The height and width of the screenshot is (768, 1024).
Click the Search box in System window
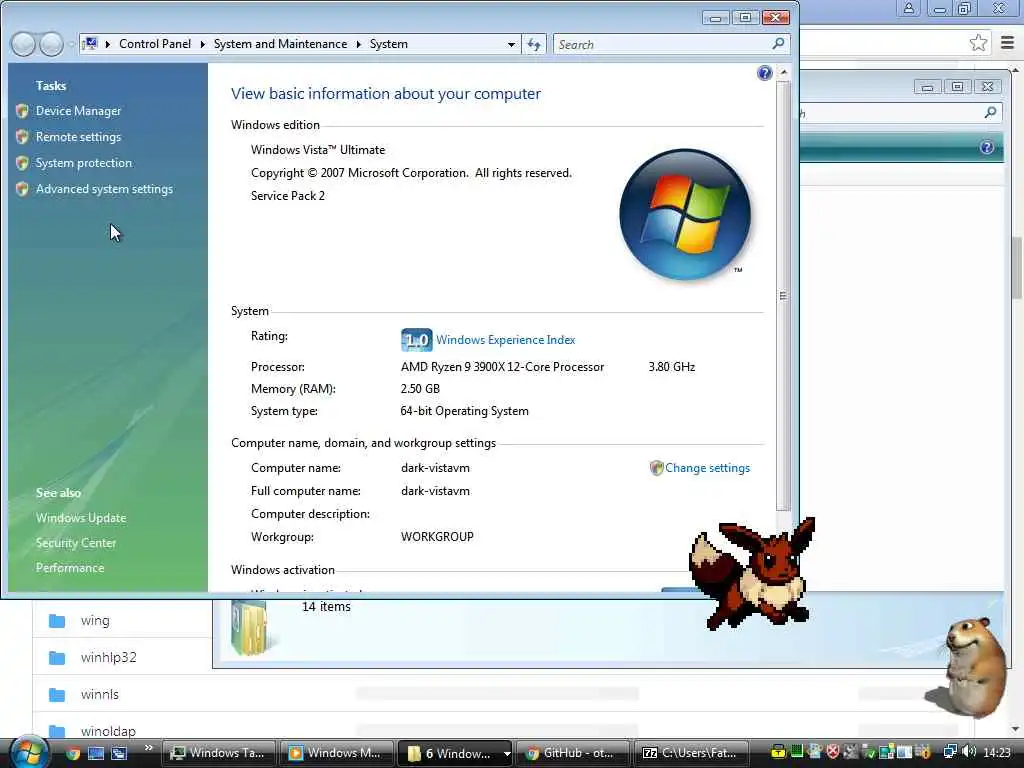point(671,44)
